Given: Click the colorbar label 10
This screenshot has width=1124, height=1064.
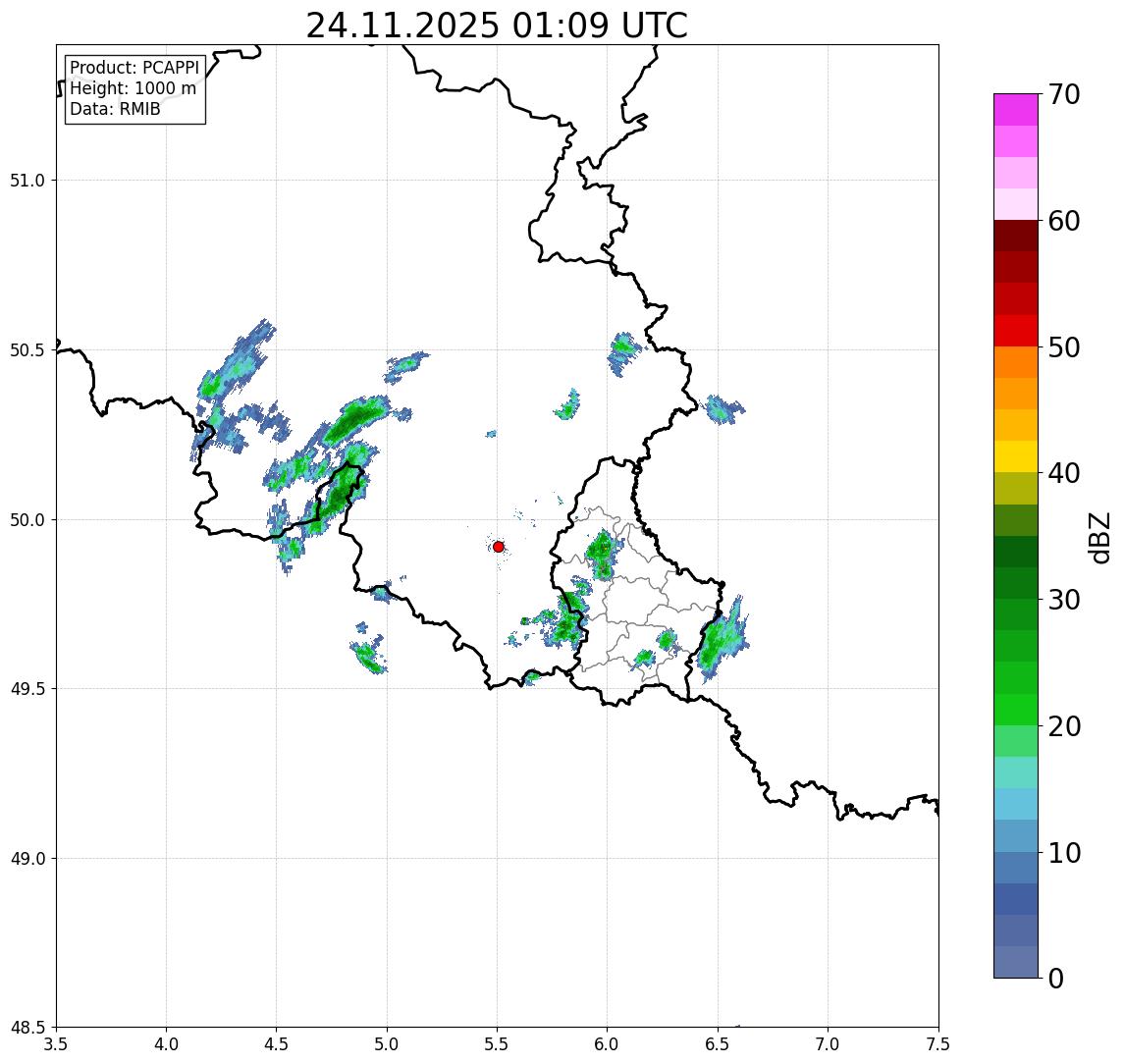Looking at the screenshot, I should pyautogui.click(x=1064, y=853).
